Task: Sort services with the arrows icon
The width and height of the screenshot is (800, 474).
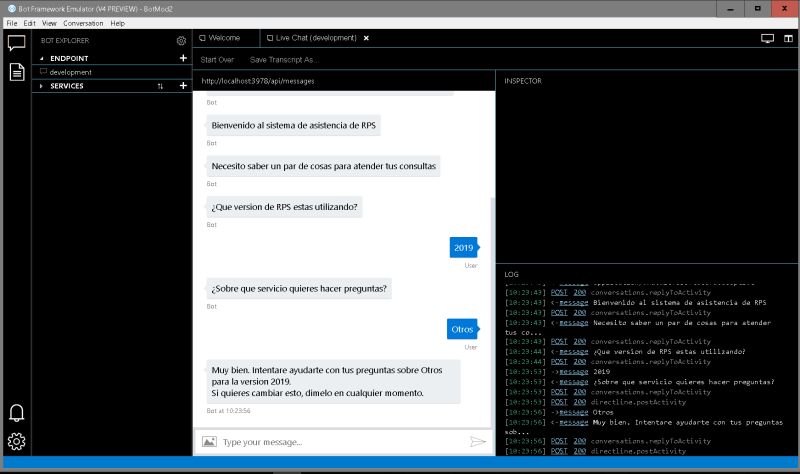Action: [x=160, y=86]
